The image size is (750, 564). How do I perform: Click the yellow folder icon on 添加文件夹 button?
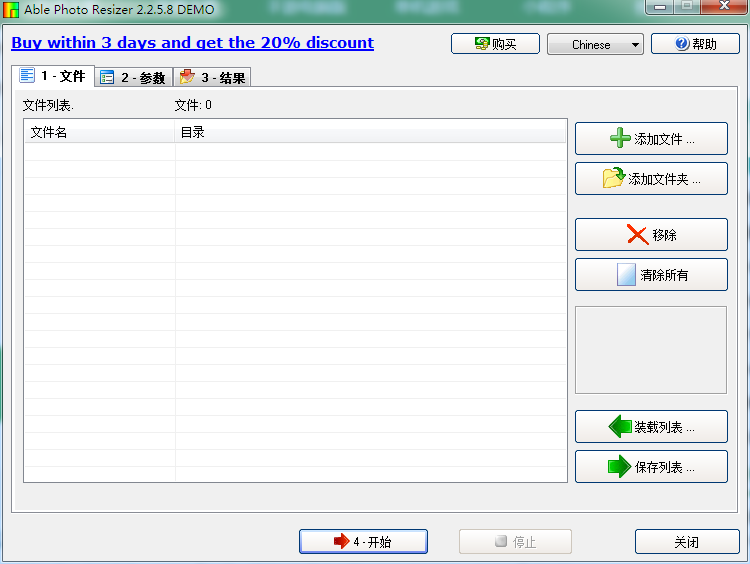(614, 177)
